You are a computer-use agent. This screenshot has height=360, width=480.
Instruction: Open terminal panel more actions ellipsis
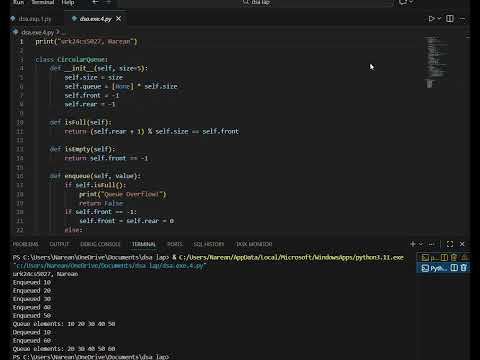tap(431, 244)
